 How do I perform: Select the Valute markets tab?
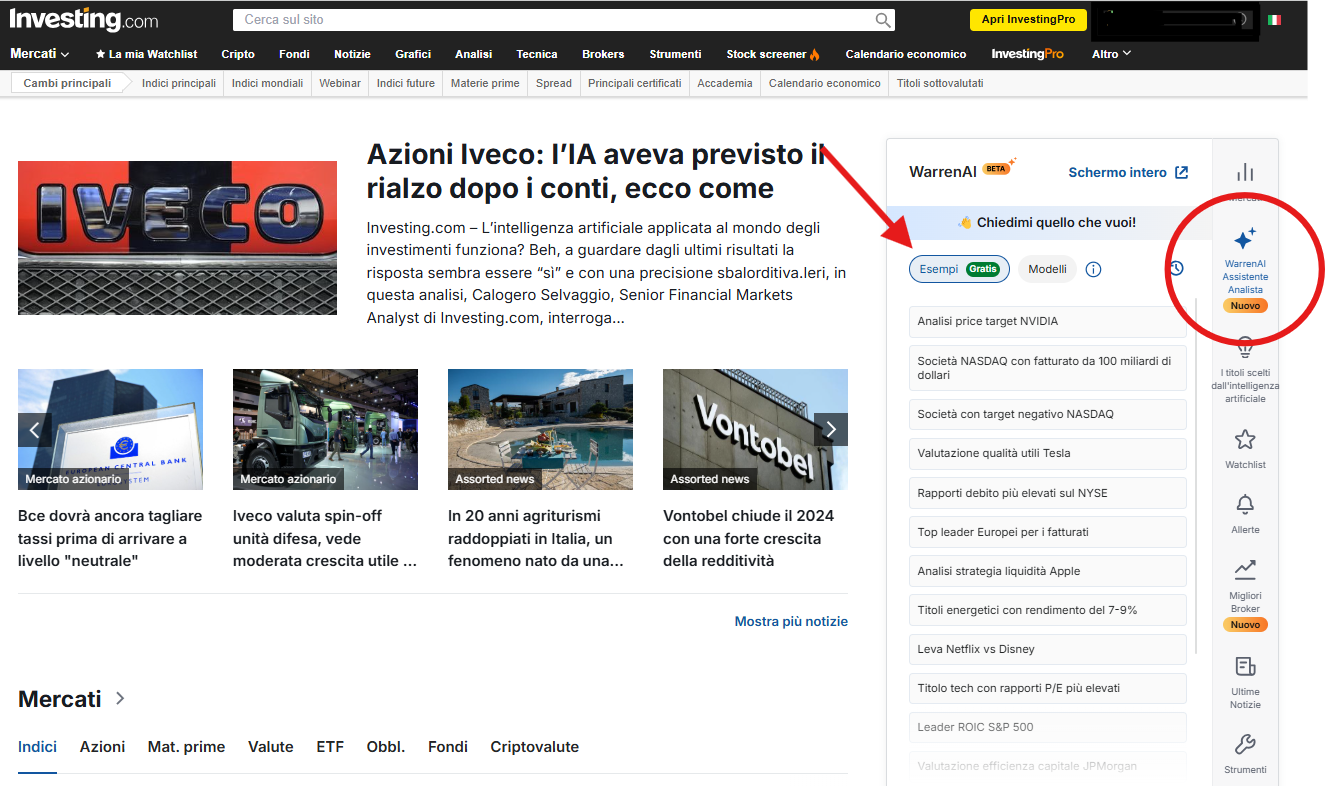pyautogui.click(x=270, y=747)
